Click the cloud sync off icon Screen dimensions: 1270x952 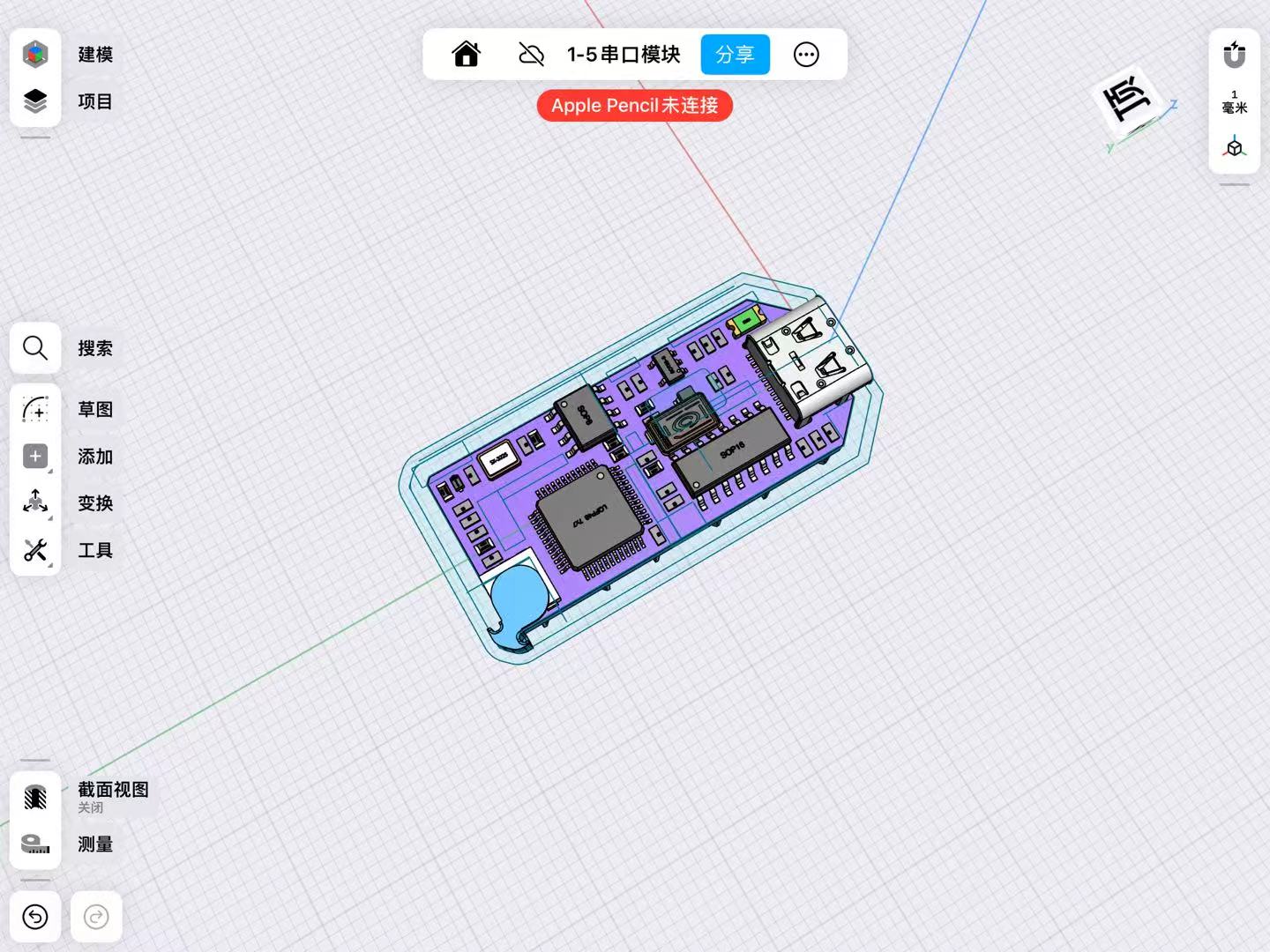531,55
